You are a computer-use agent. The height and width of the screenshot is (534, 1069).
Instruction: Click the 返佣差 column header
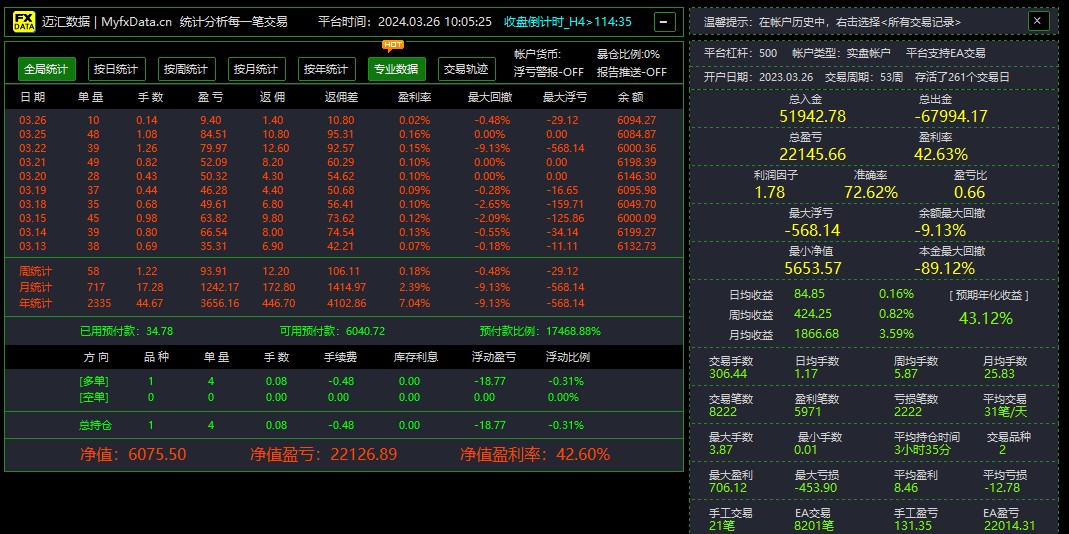click(x=342, y=98)
